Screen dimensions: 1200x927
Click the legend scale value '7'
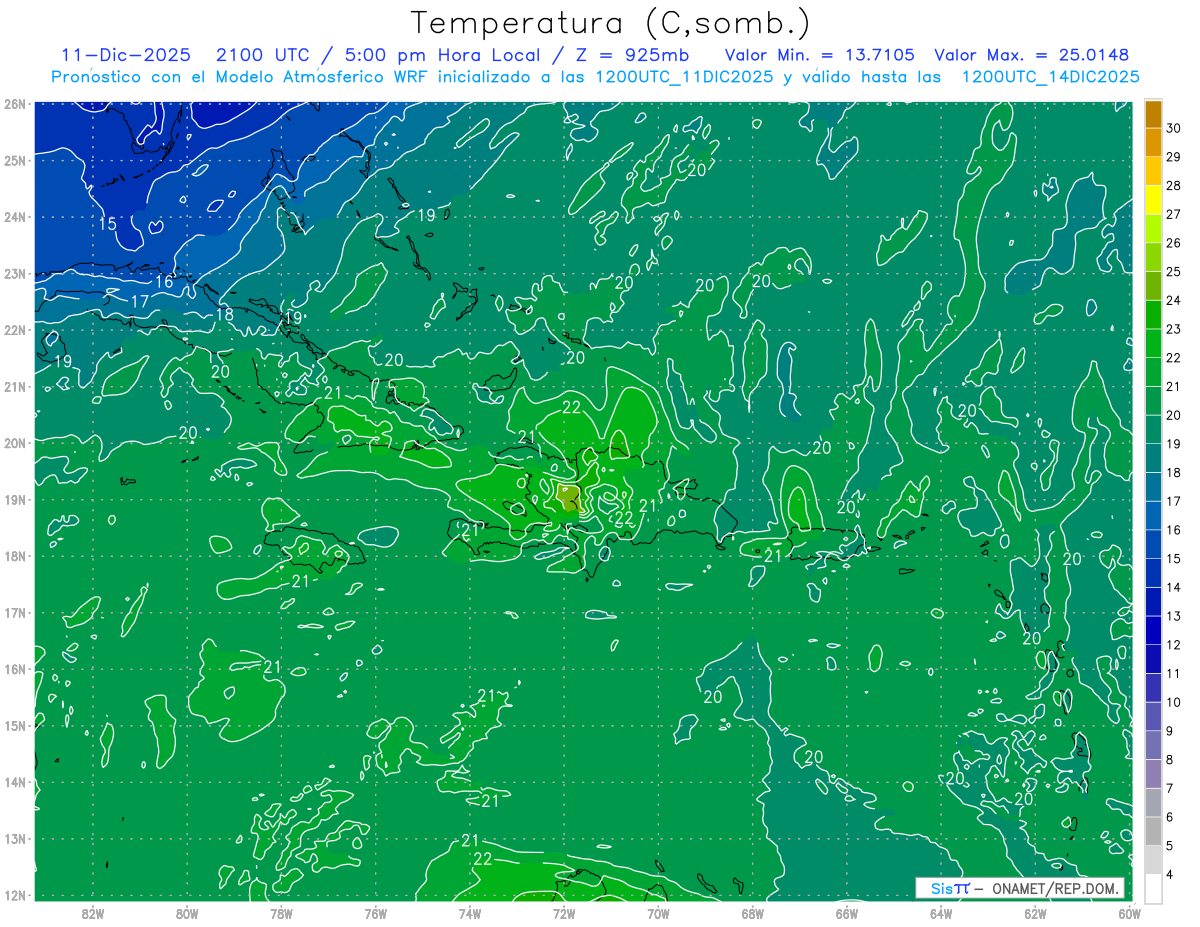[1170, 789]
